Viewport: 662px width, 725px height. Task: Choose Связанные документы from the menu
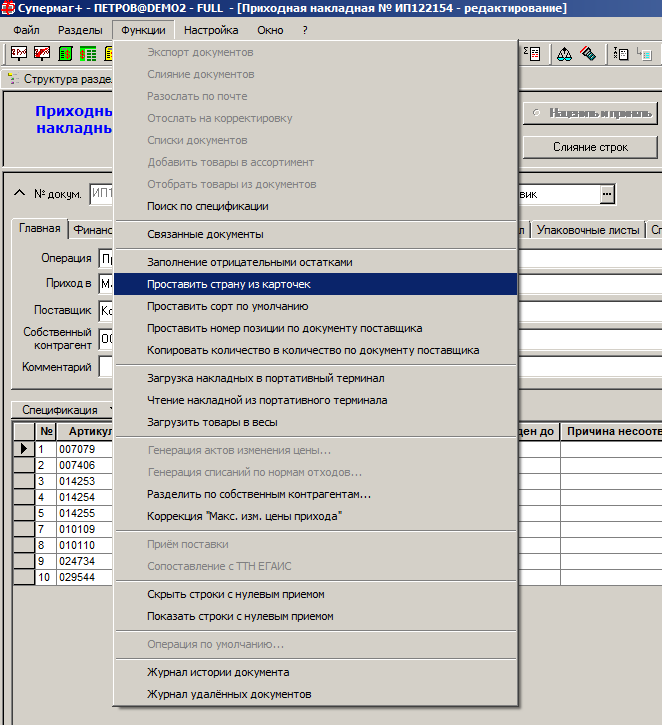point(315,234)
